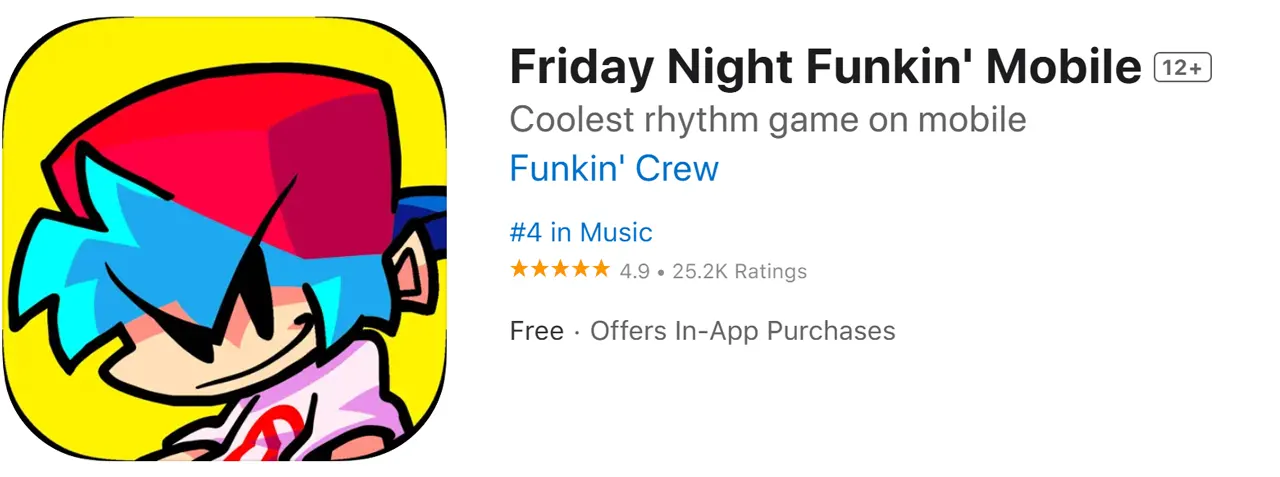Open the #4 in Music chart link

pyautogui.click(x=580, y=233)
